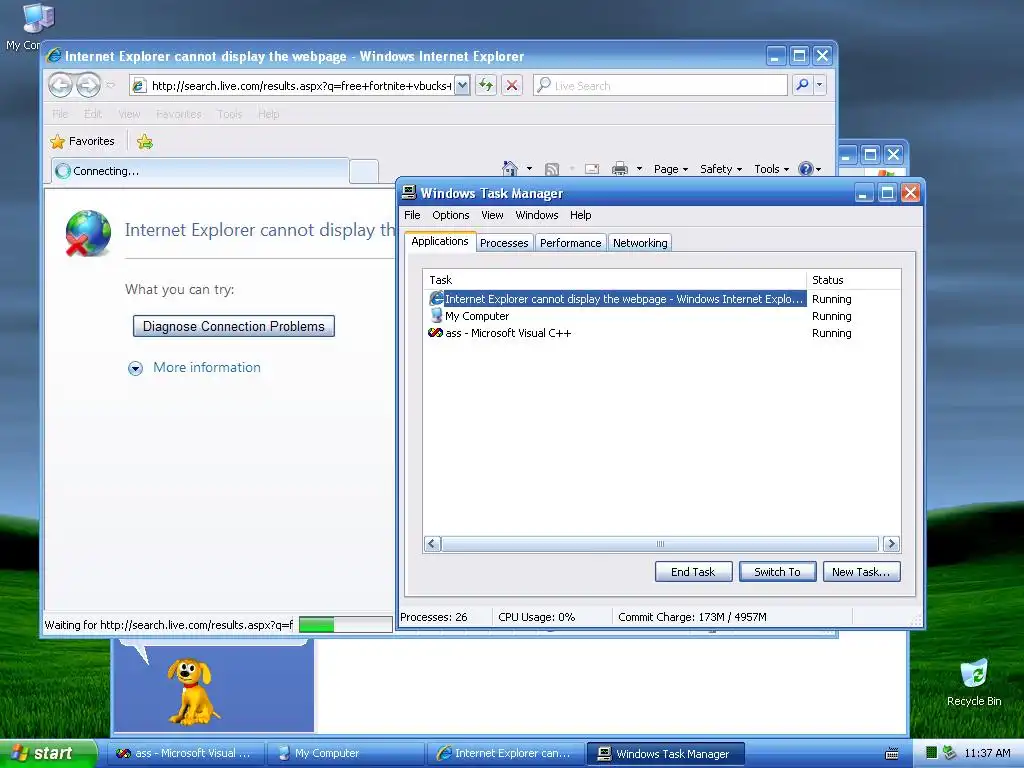Refresh the Internet Explorer page
The image size is (1024, 768).
pos(485,85)
